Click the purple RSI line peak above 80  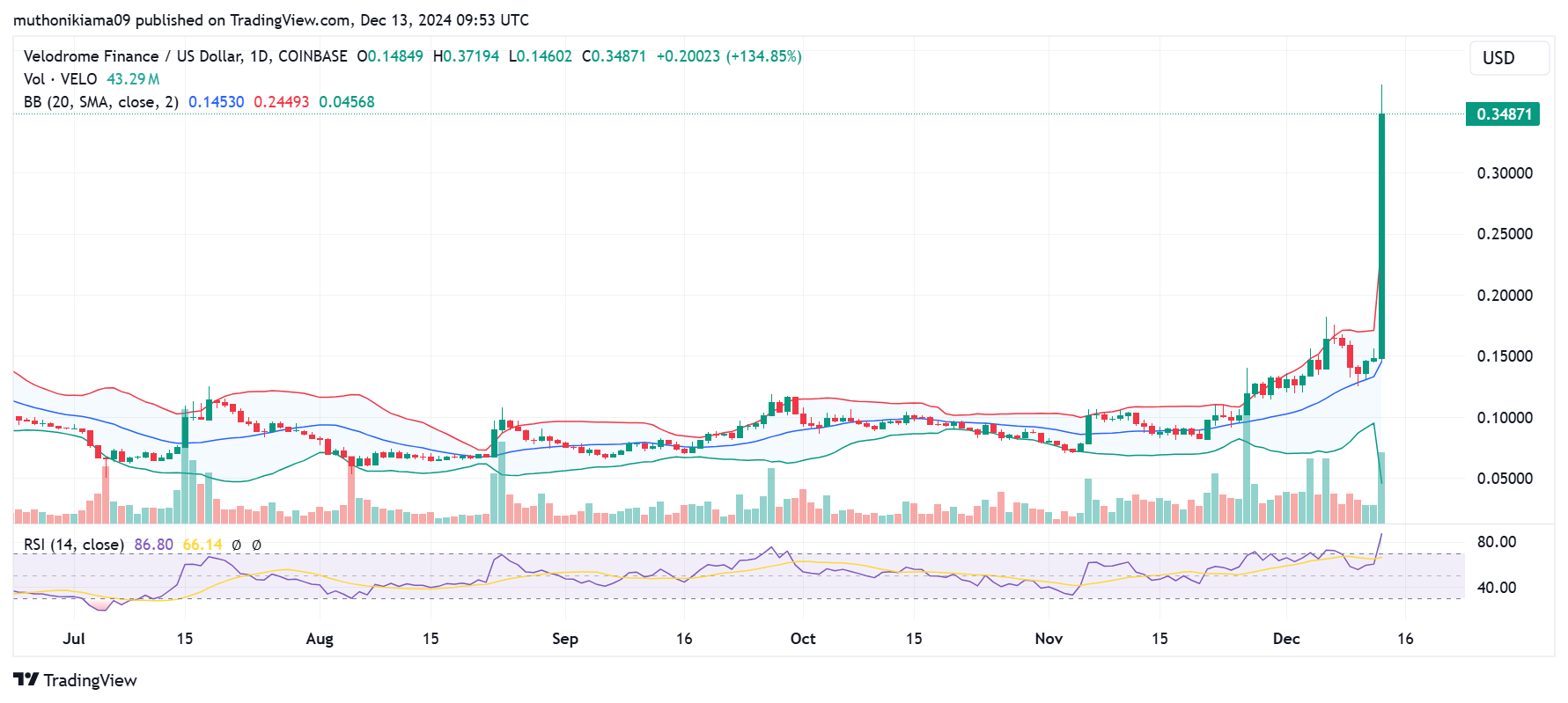pyautogui.click(x=1381, y=535)
